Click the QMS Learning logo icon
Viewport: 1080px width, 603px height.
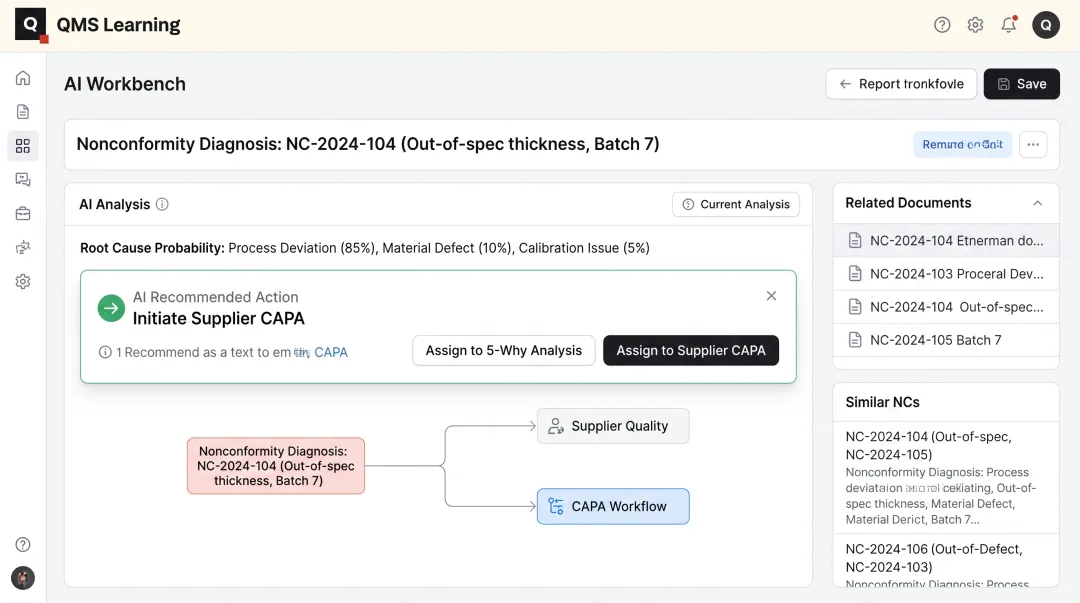[30, 25]
